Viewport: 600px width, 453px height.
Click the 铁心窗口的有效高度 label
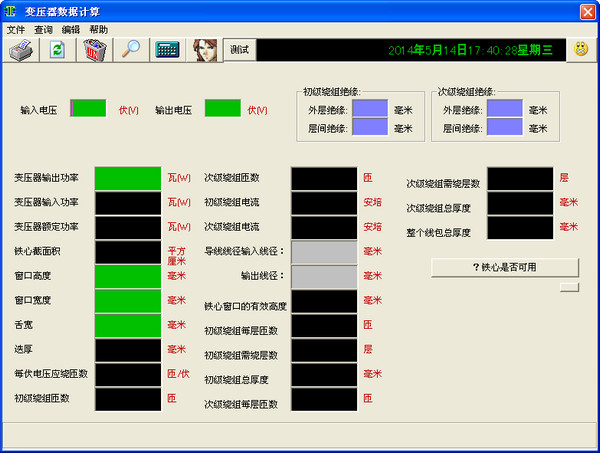pyautogui.click(x=245, y=306)
